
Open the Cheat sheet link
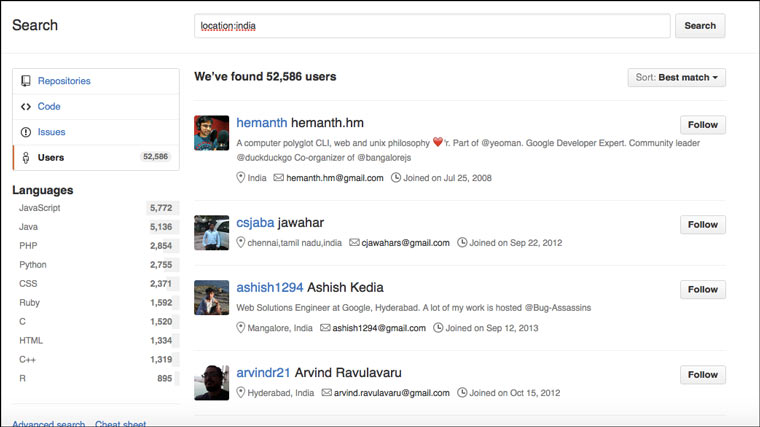point(120,423)
